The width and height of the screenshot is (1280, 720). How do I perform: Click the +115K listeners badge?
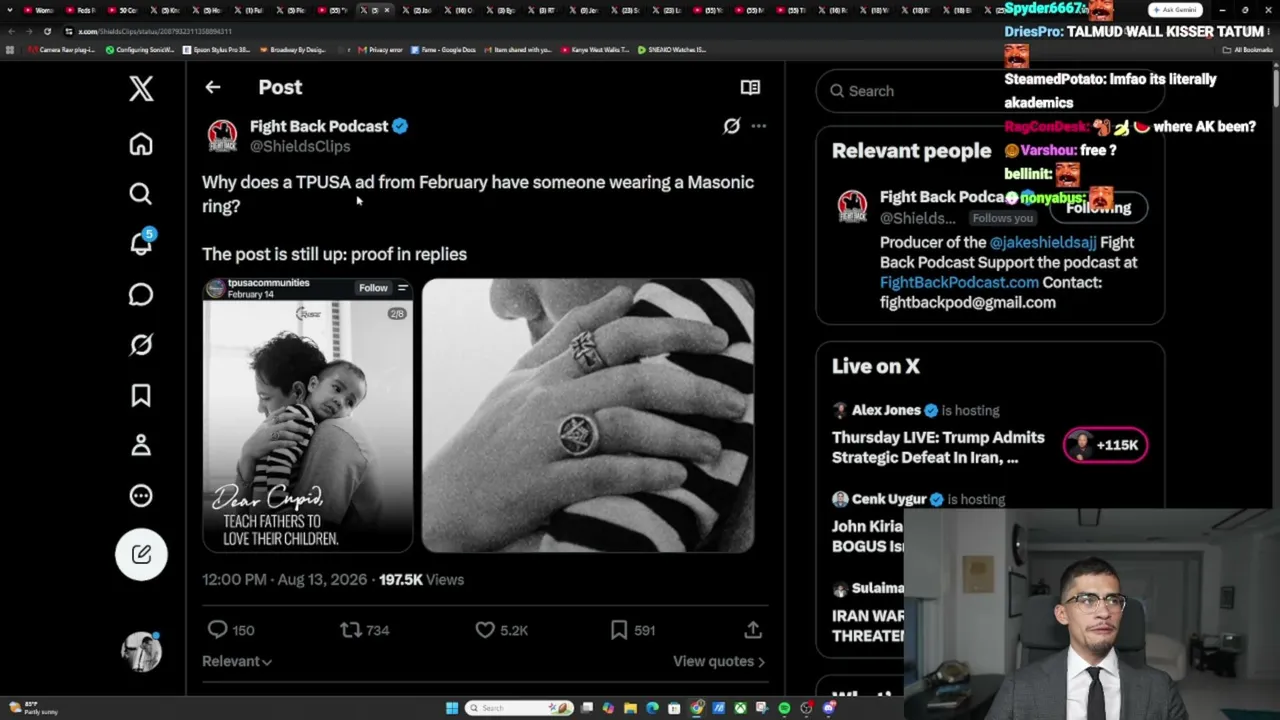[x=1105, y=445]
